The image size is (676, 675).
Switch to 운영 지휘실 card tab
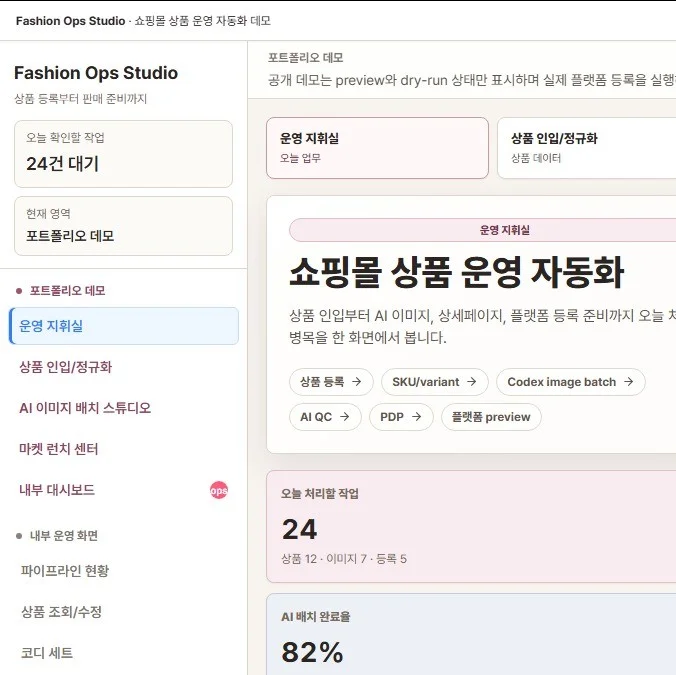(377, 148)
